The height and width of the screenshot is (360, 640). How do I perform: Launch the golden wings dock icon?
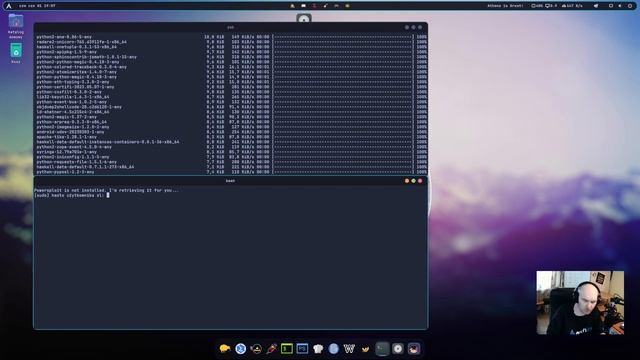pos(365,349)
